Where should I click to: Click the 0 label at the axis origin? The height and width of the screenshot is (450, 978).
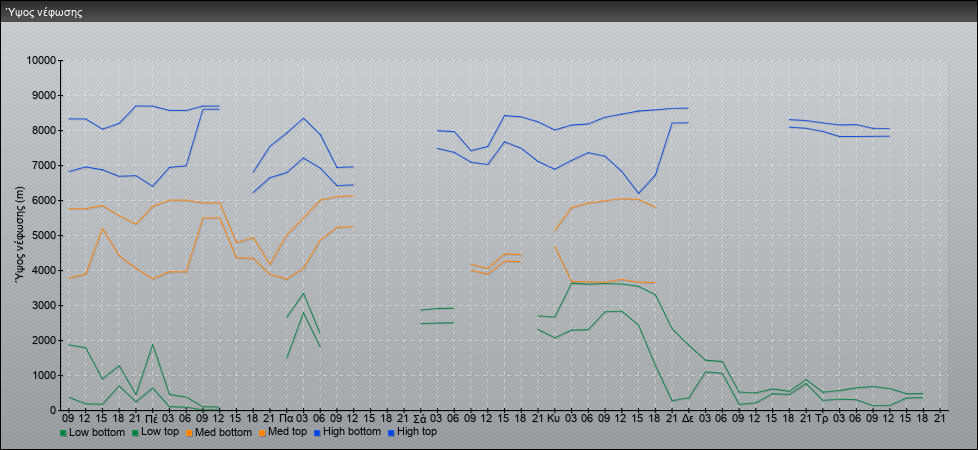pyautogui.click(x=54, y=410)
